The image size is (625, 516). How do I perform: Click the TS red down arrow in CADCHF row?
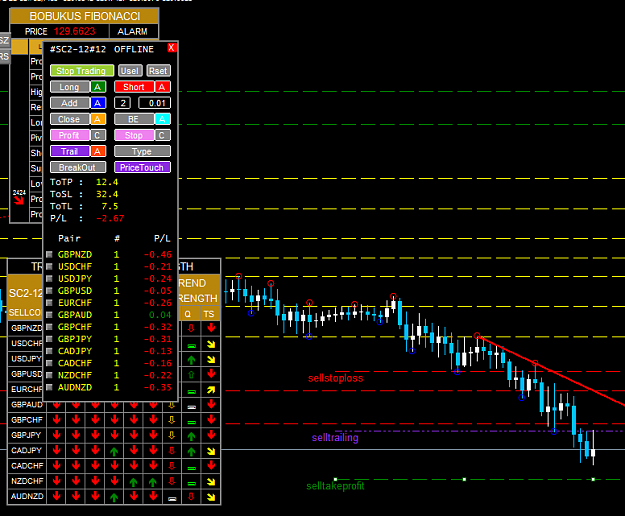211,465
